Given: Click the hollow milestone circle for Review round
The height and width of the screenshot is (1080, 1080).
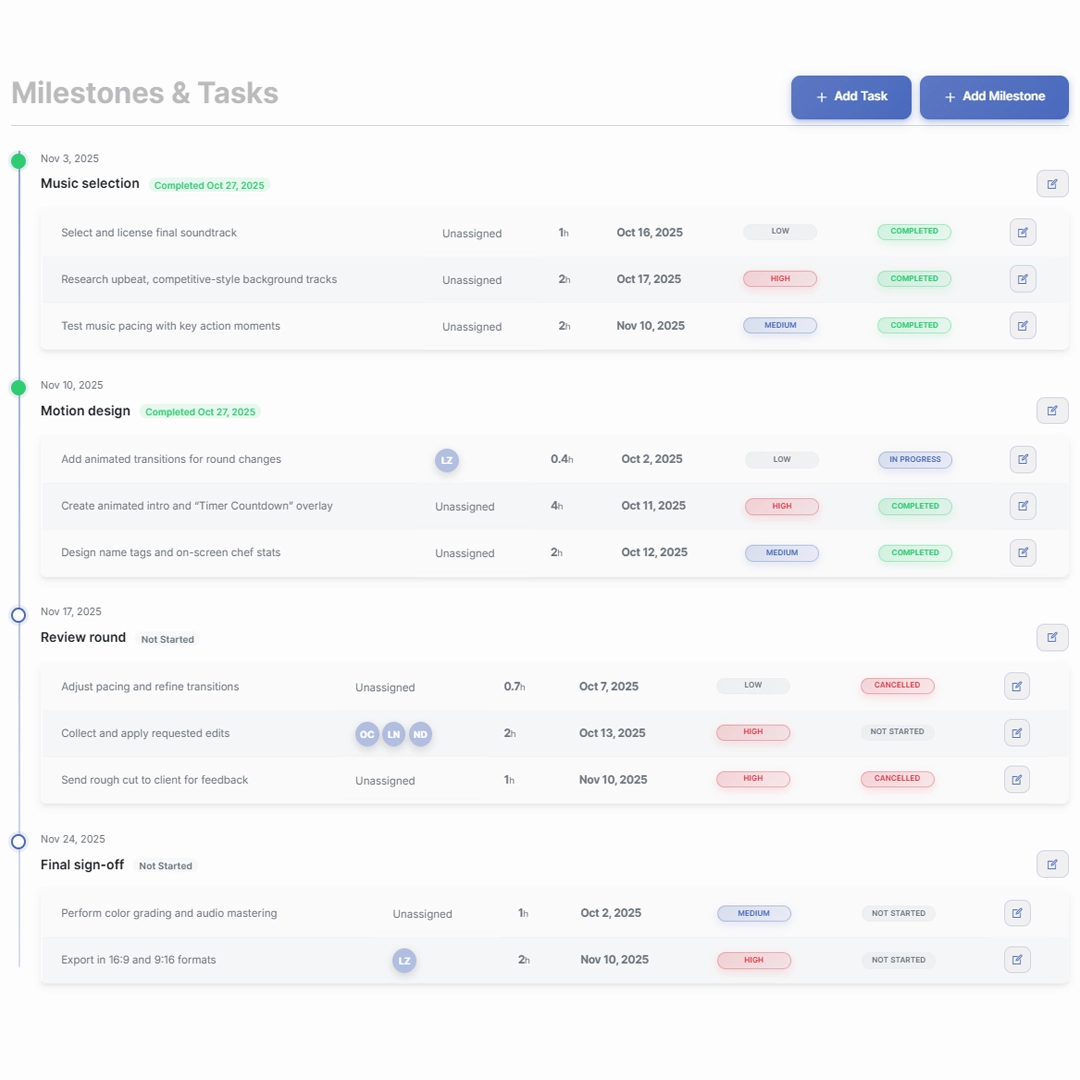Looking at the screenshot, I should 18,614.
